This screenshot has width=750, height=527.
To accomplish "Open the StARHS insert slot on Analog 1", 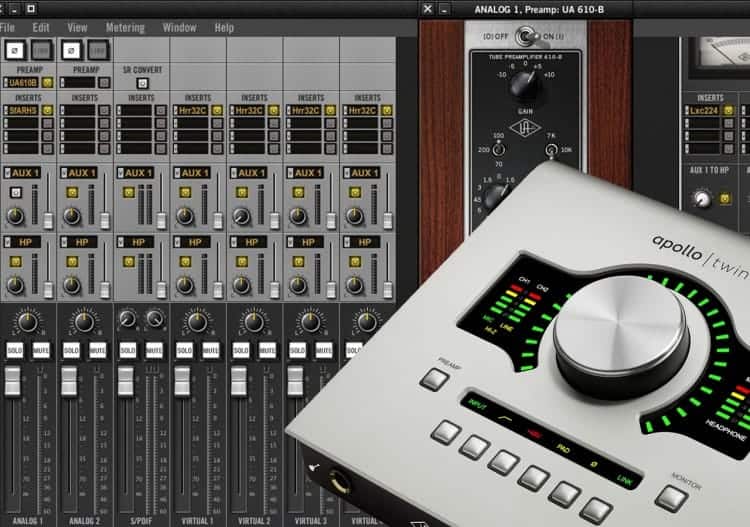I will [21, 110].
